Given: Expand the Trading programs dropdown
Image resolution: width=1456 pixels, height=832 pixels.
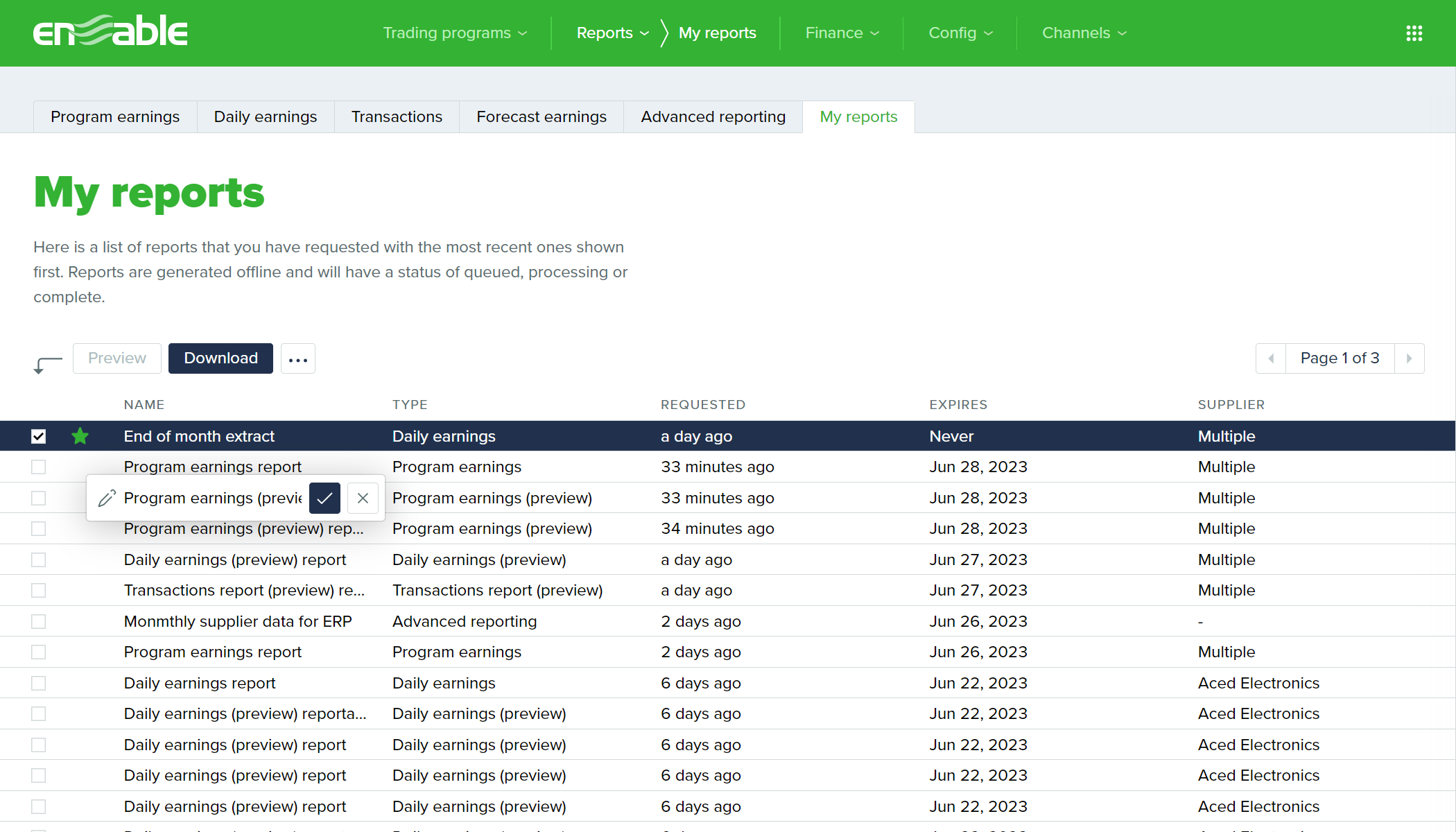Looking at the screenshot, I should [455, 33].
